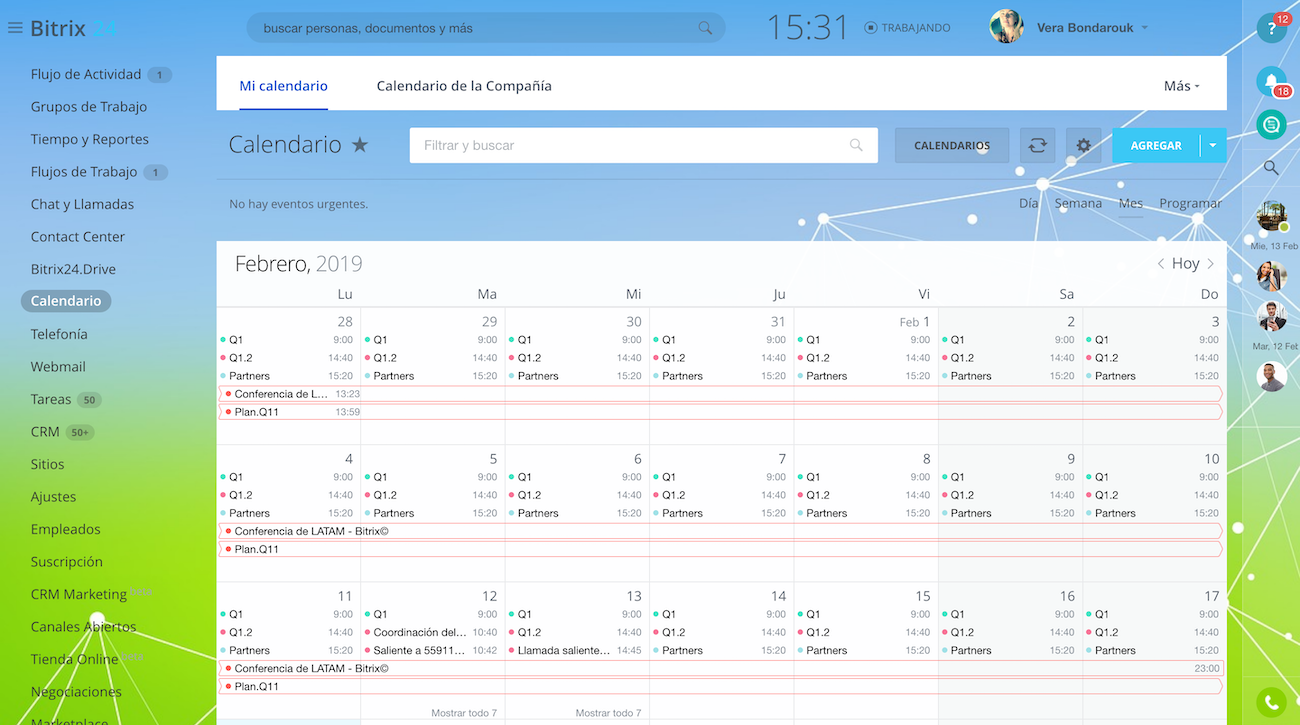Open the AGREGAR dropdown arrow

coord(1213,145)
